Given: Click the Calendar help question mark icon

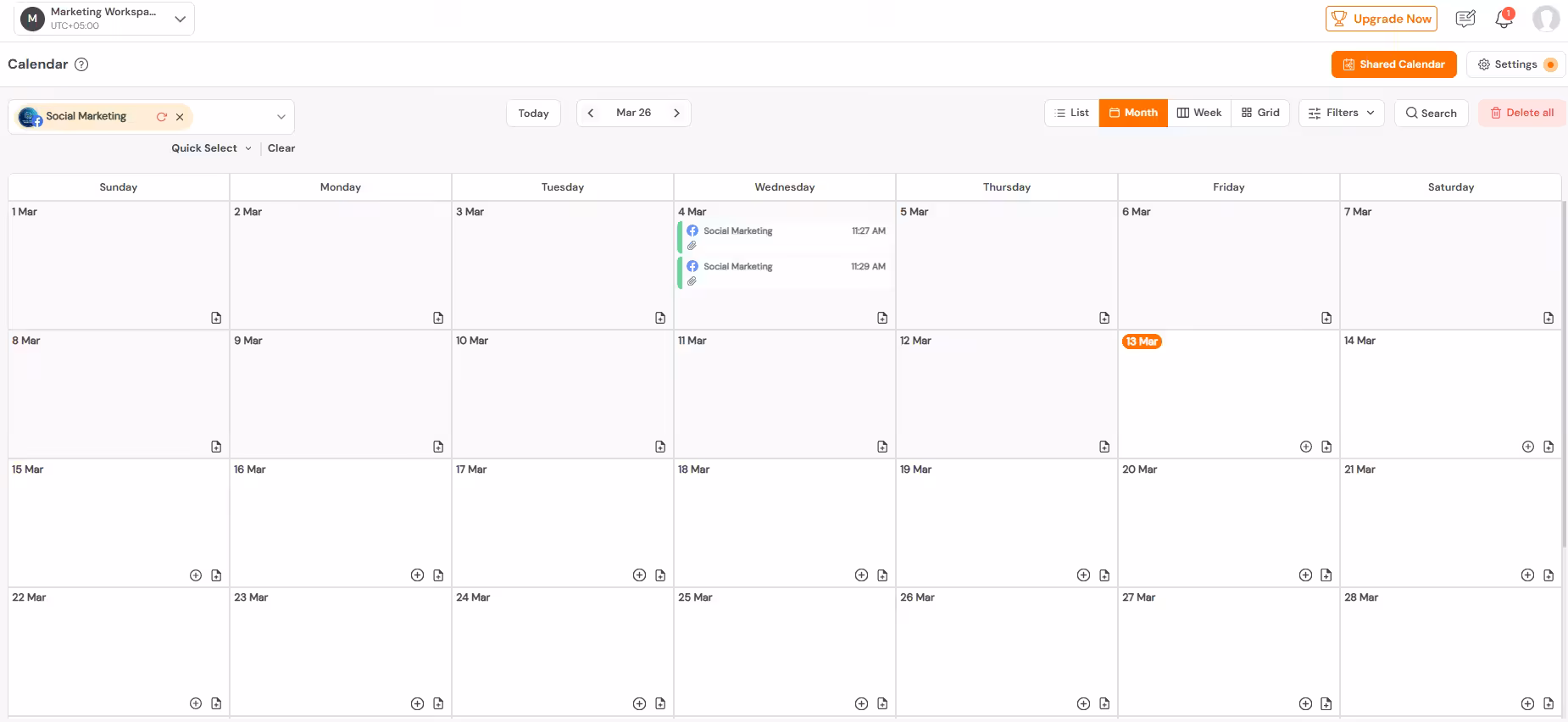Looking at the screenshot, I should coord(81,64).
